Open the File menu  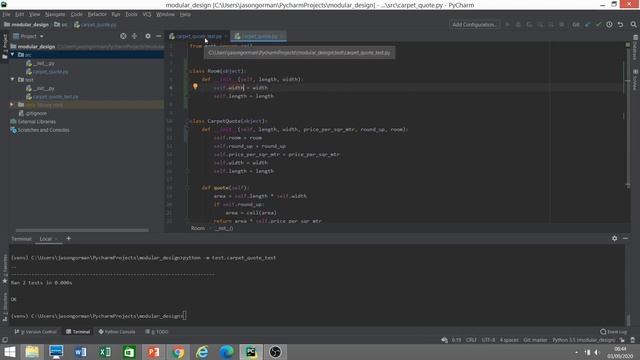coord(6,14)
